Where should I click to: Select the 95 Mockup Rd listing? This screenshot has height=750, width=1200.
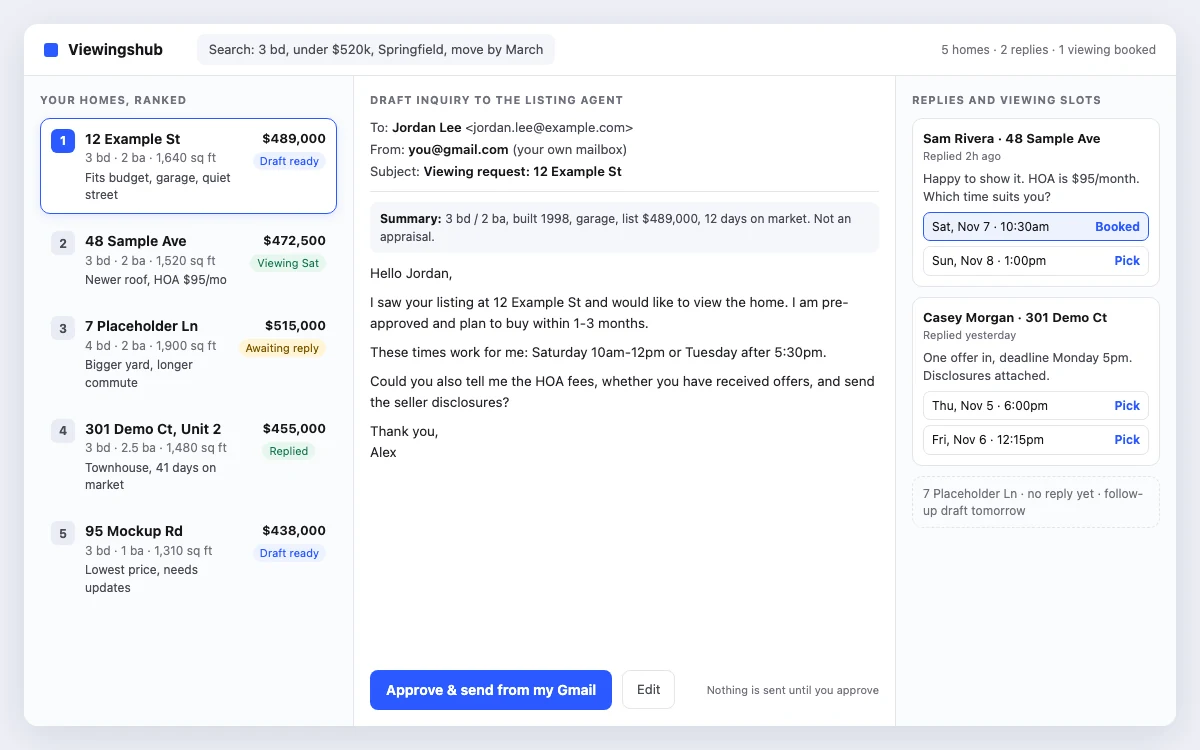(188, 559)
